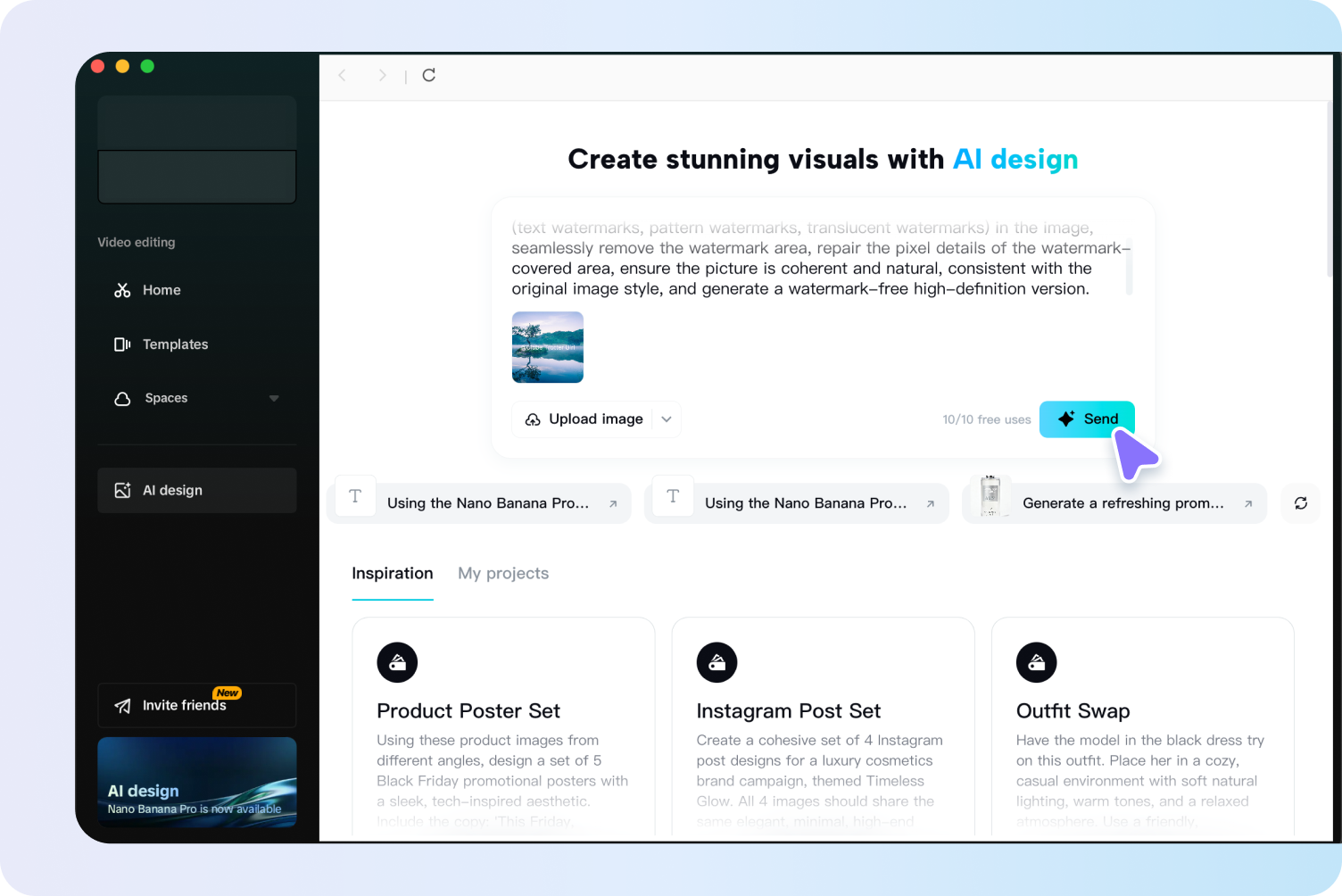Open Spaces from the sidebar

[x=168, y=398]
